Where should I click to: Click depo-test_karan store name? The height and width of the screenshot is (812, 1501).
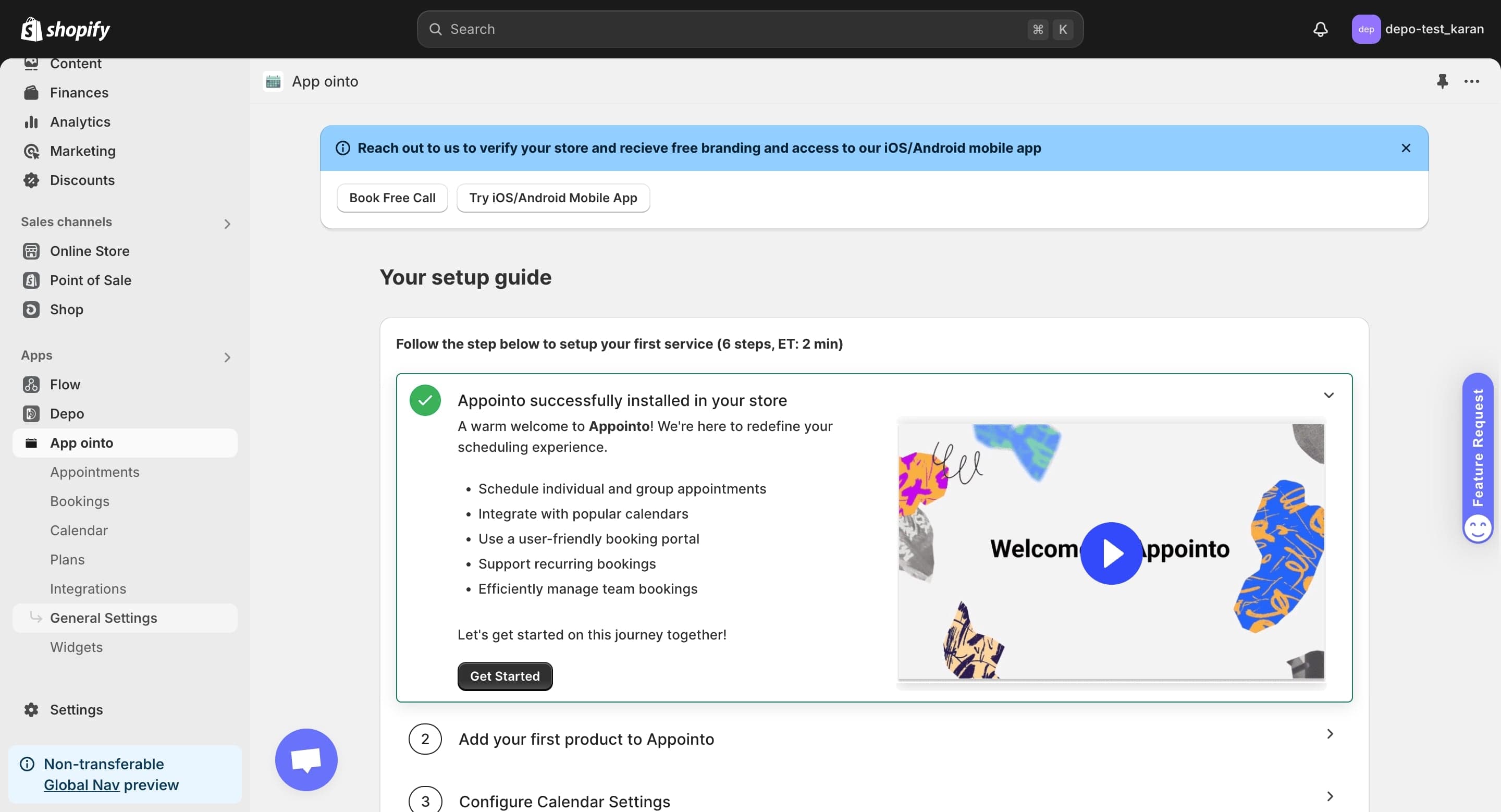tap(1434, 29)
